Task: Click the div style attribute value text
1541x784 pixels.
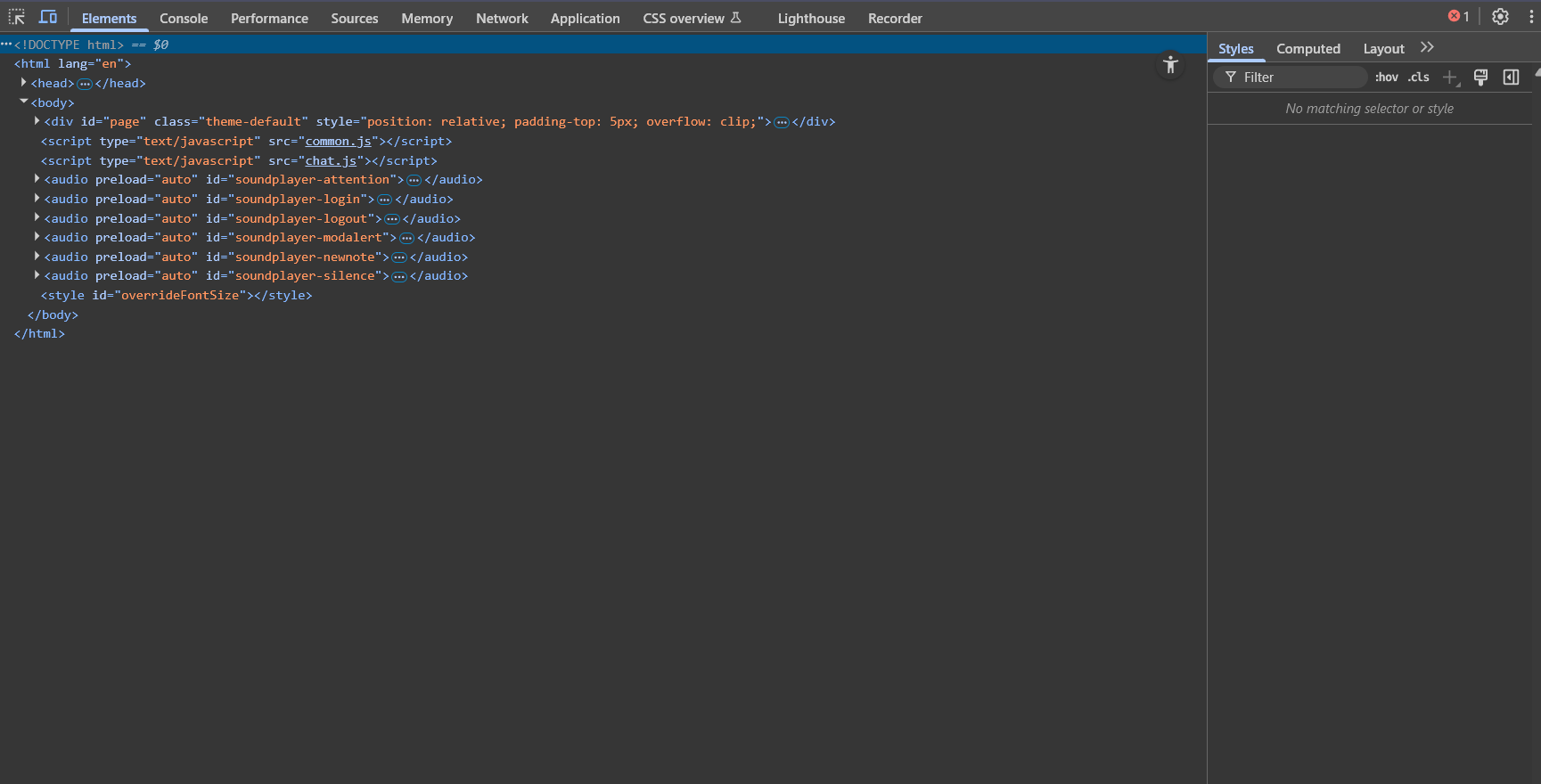Action: tap(561, 122)
